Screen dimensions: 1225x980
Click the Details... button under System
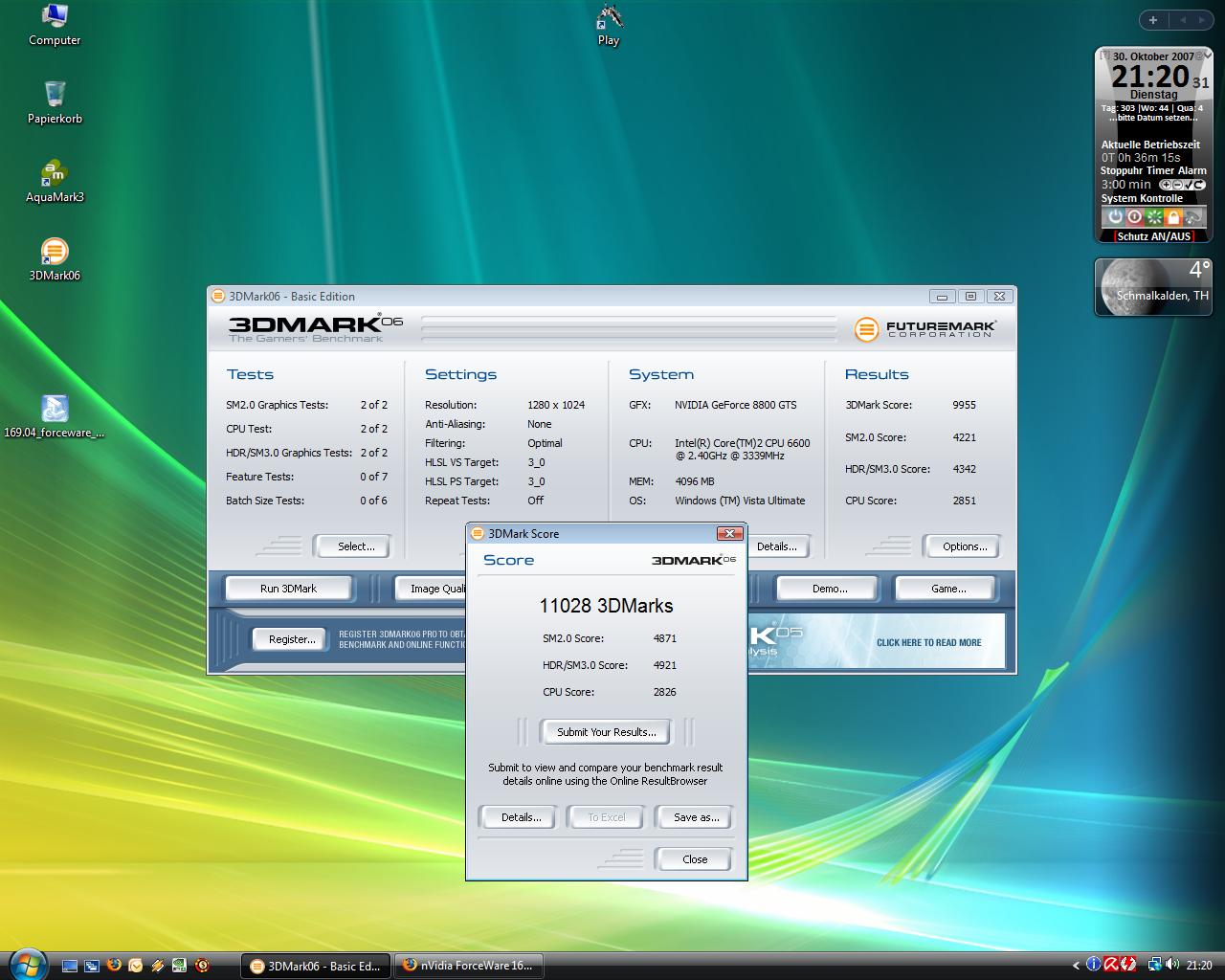[776, 546]
